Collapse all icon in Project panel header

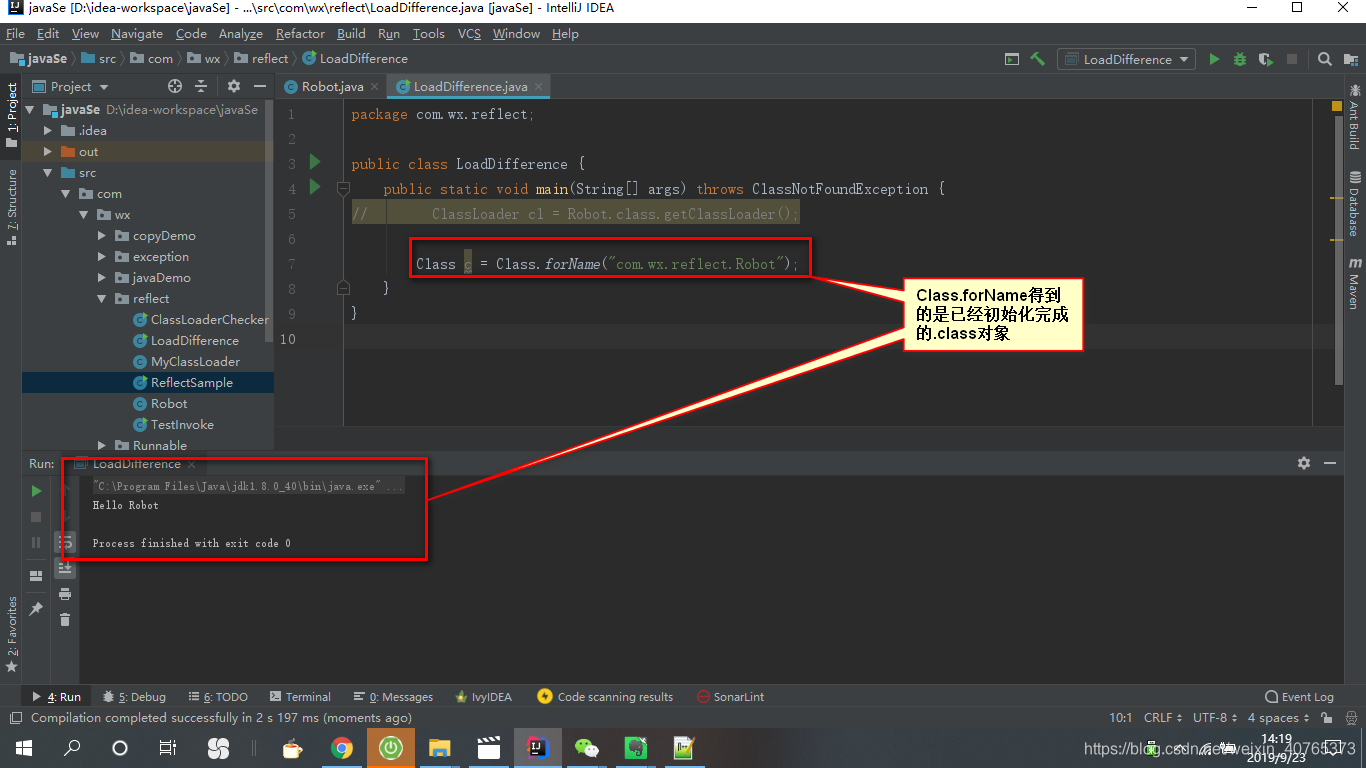click(x=201, y=86)
